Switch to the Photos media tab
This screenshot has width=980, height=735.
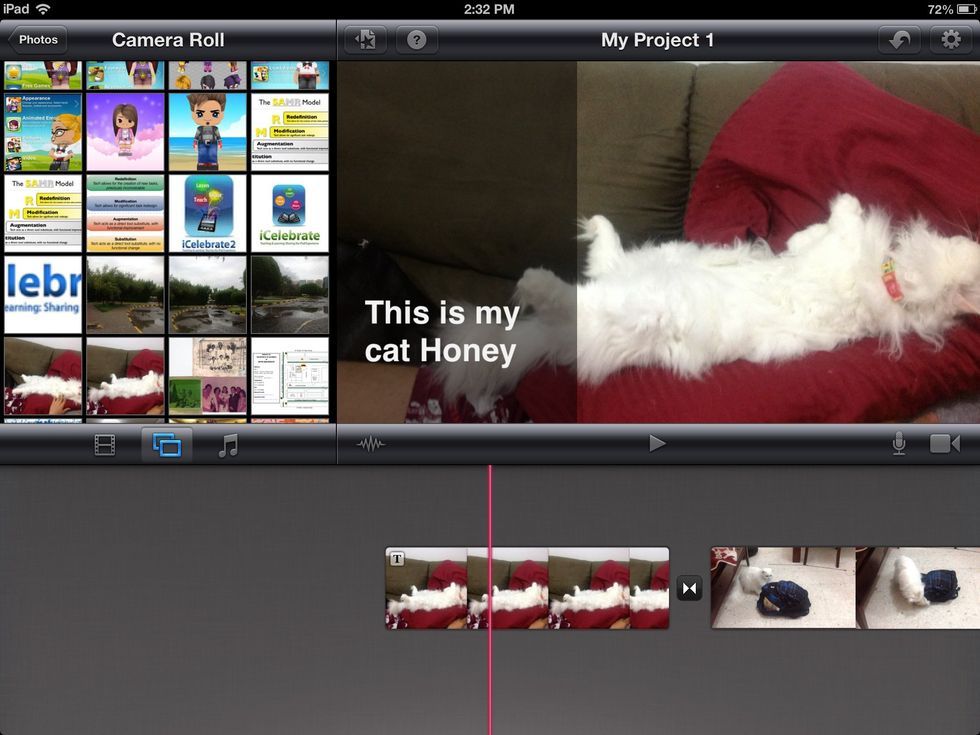pos(167,445)
